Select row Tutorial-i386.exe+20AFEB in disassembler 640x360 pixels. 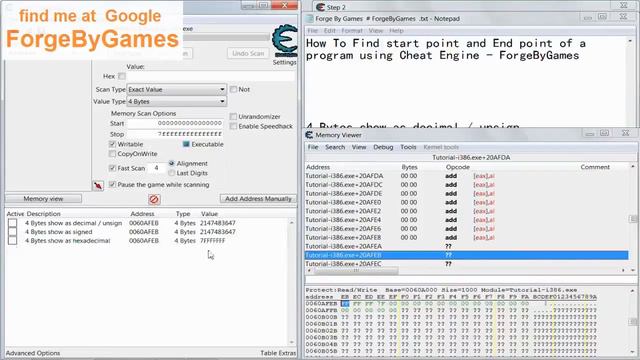pyautogui.click(x=467, y=255)
